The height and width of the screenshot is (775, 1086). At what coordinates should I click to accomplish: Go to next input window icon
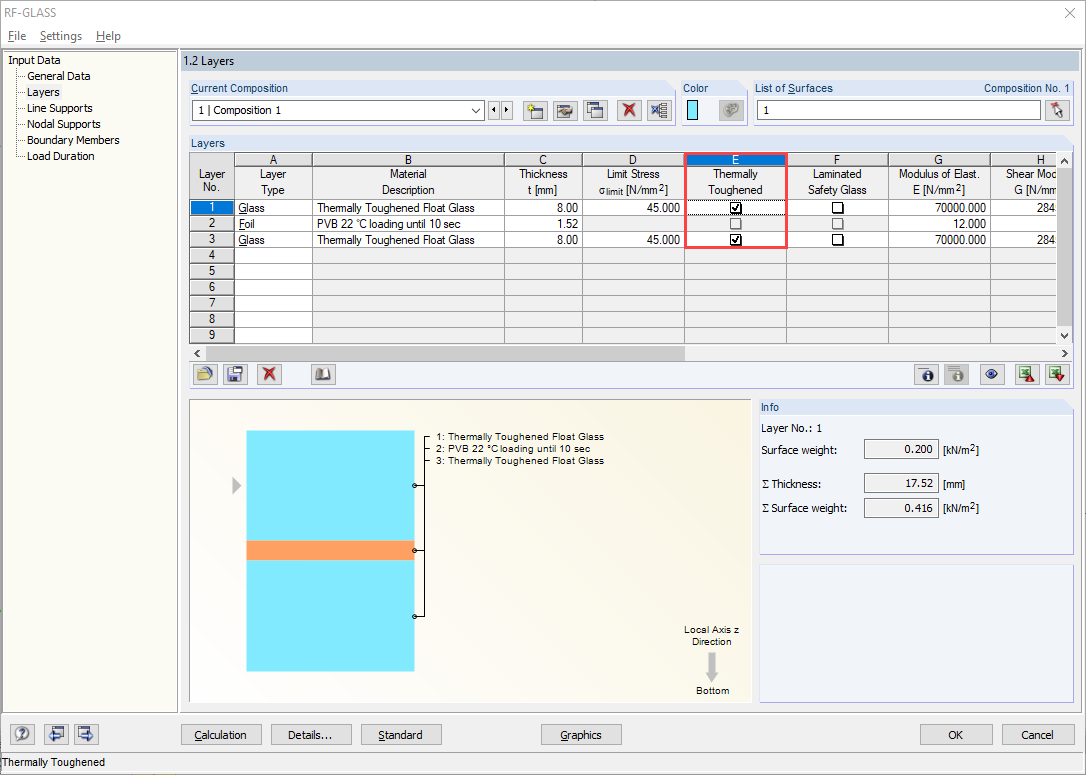(86, 734)
